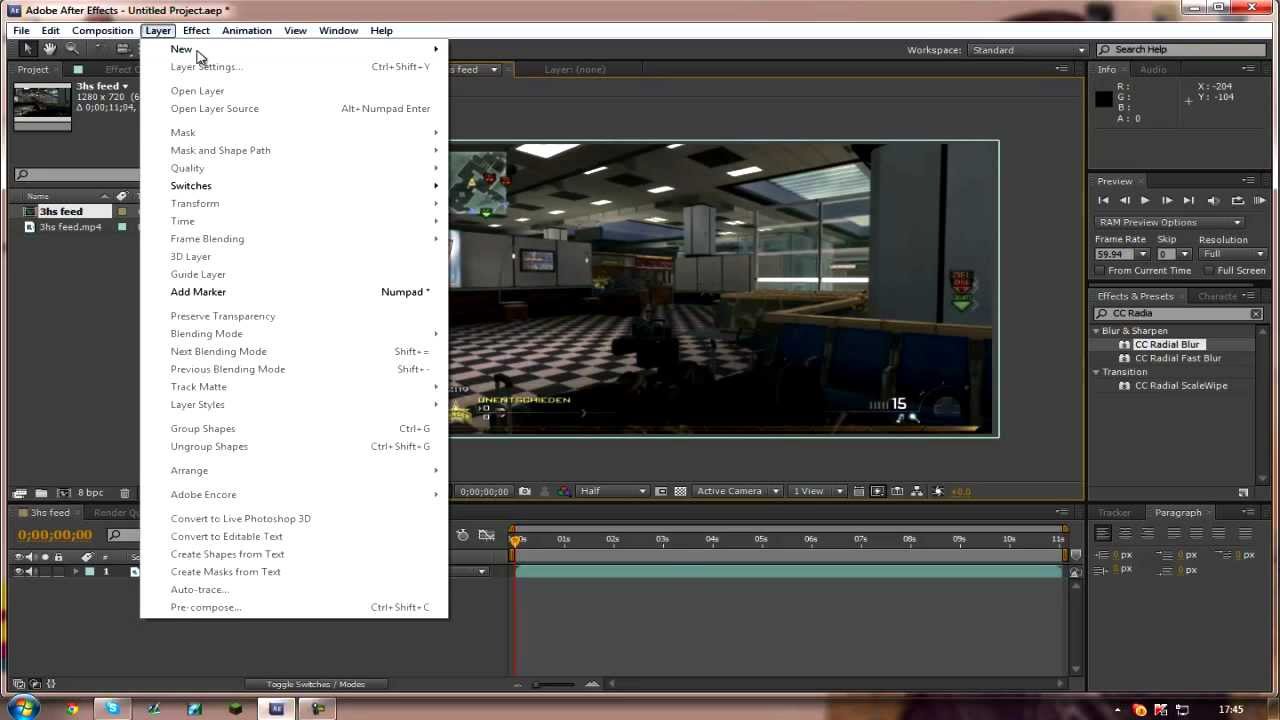Select the Selection arrow tool
This screenshot has height=720, width=1280.
[x=27, y=49]
